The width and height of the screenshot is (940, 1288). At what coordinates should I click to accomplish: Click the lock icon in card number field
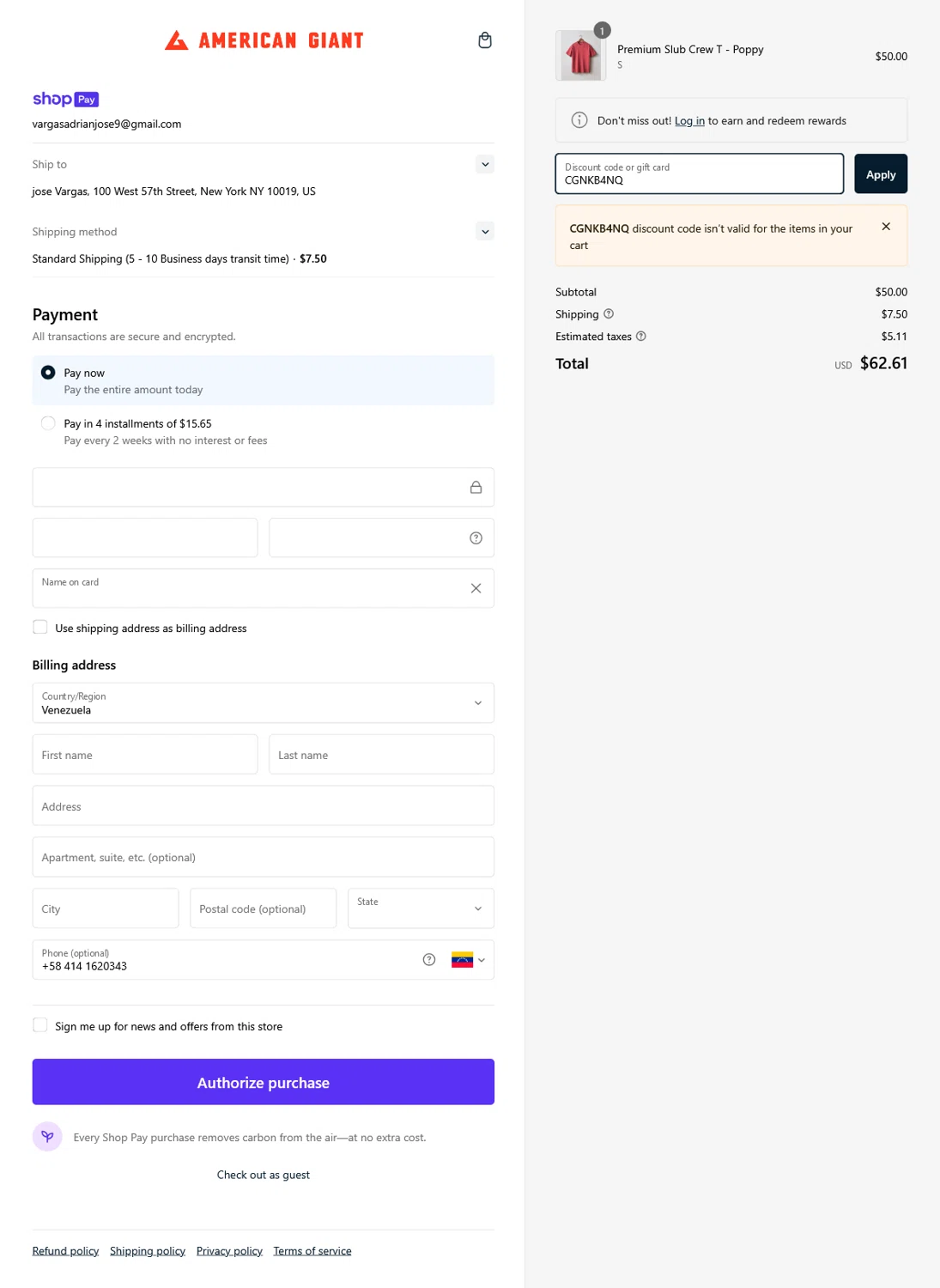tap(476, 487)
